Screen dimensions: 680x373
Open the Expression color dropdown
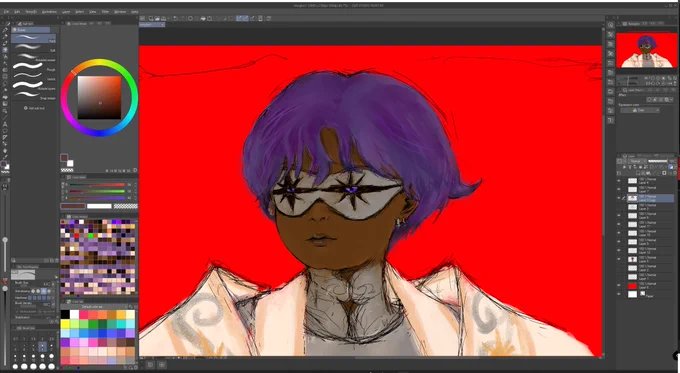tap(640, 110)
